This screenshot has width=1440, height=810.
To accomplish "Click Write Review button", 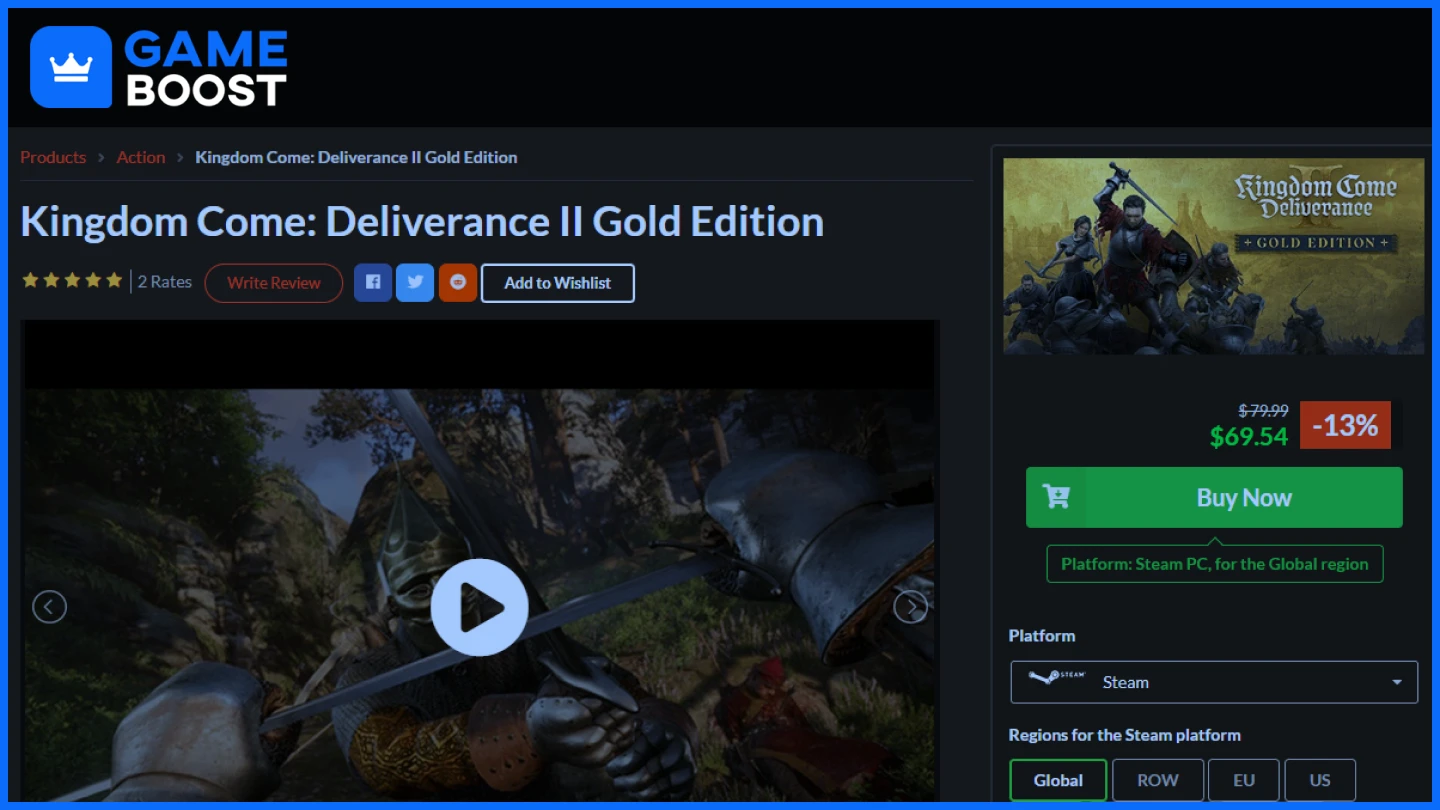I will 274,283.
